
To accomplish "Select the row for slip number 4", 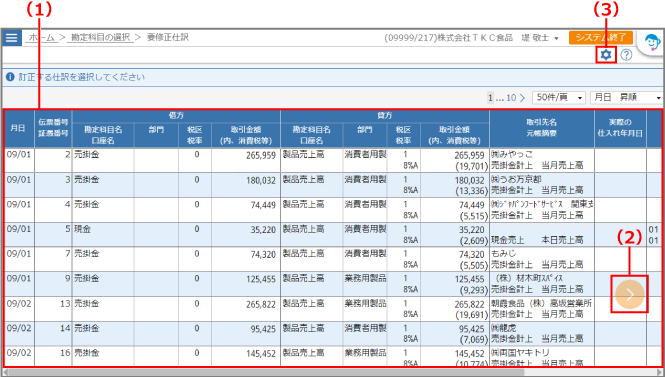I will pyautogui.click(x=332, y=210).
